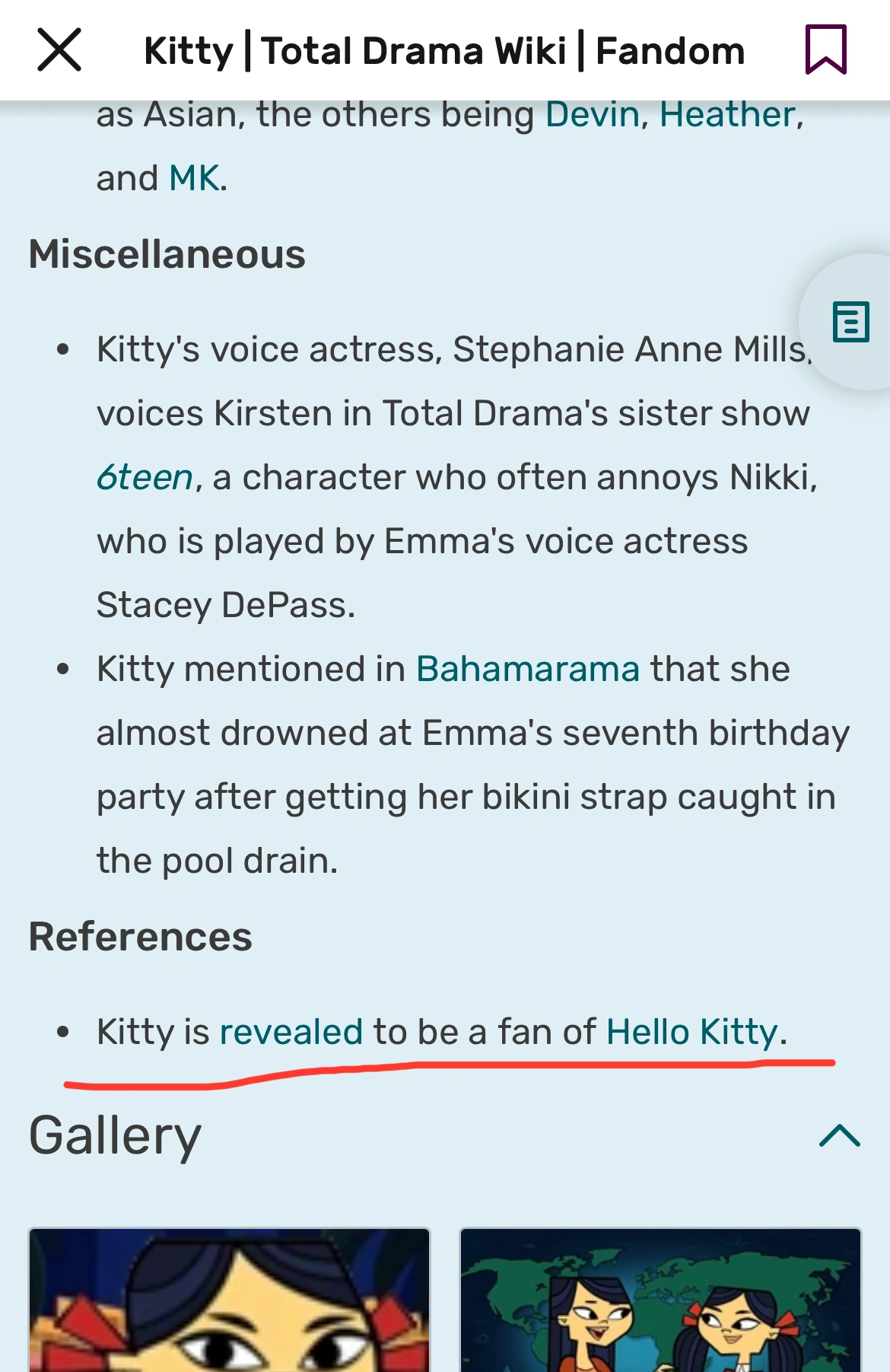
Task: Tap the Miscellaneous section heading
Action: 167,254
